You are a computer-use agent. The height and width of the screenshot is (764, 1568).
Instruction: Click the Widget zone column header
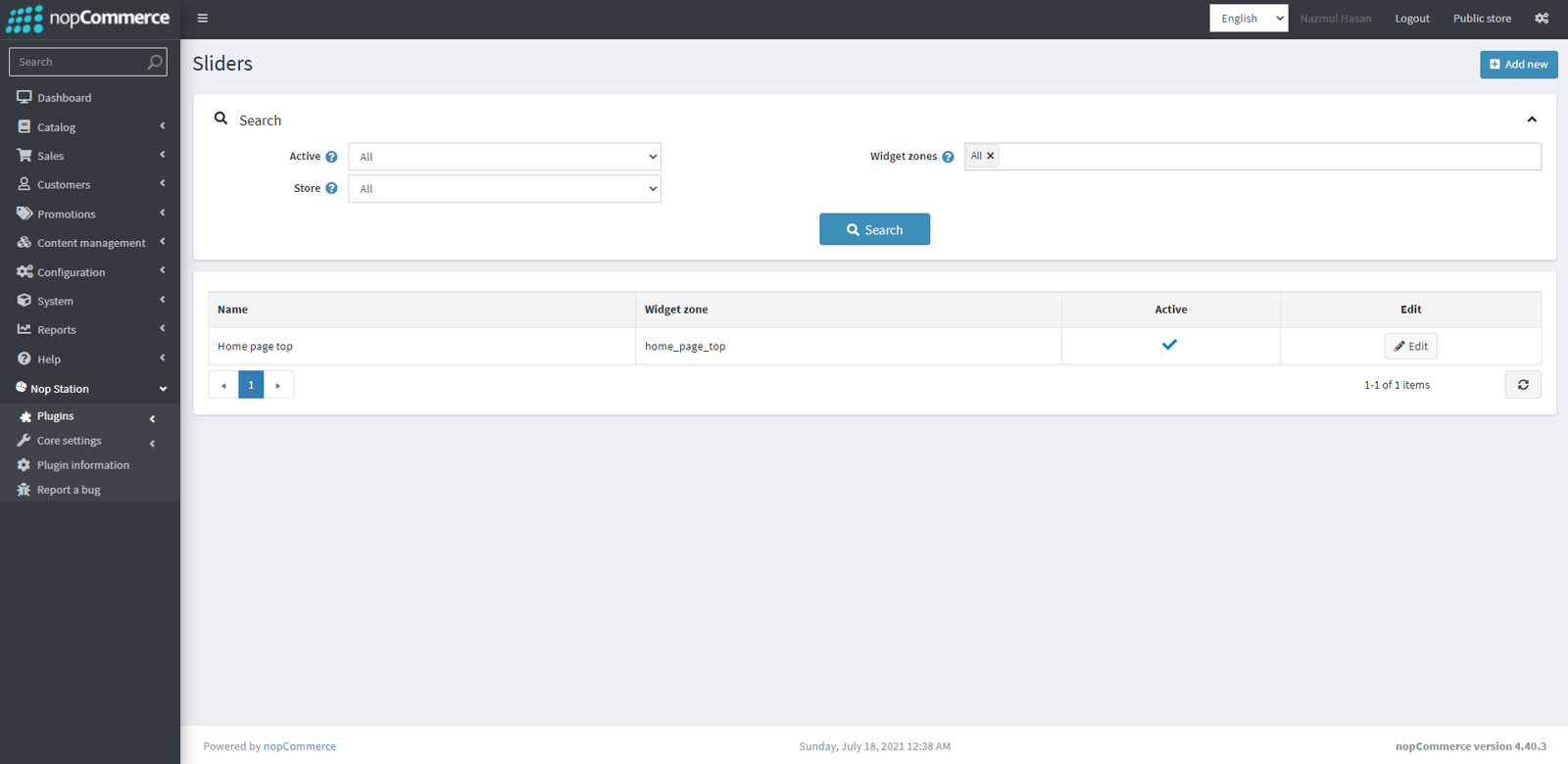pos(849,310)
